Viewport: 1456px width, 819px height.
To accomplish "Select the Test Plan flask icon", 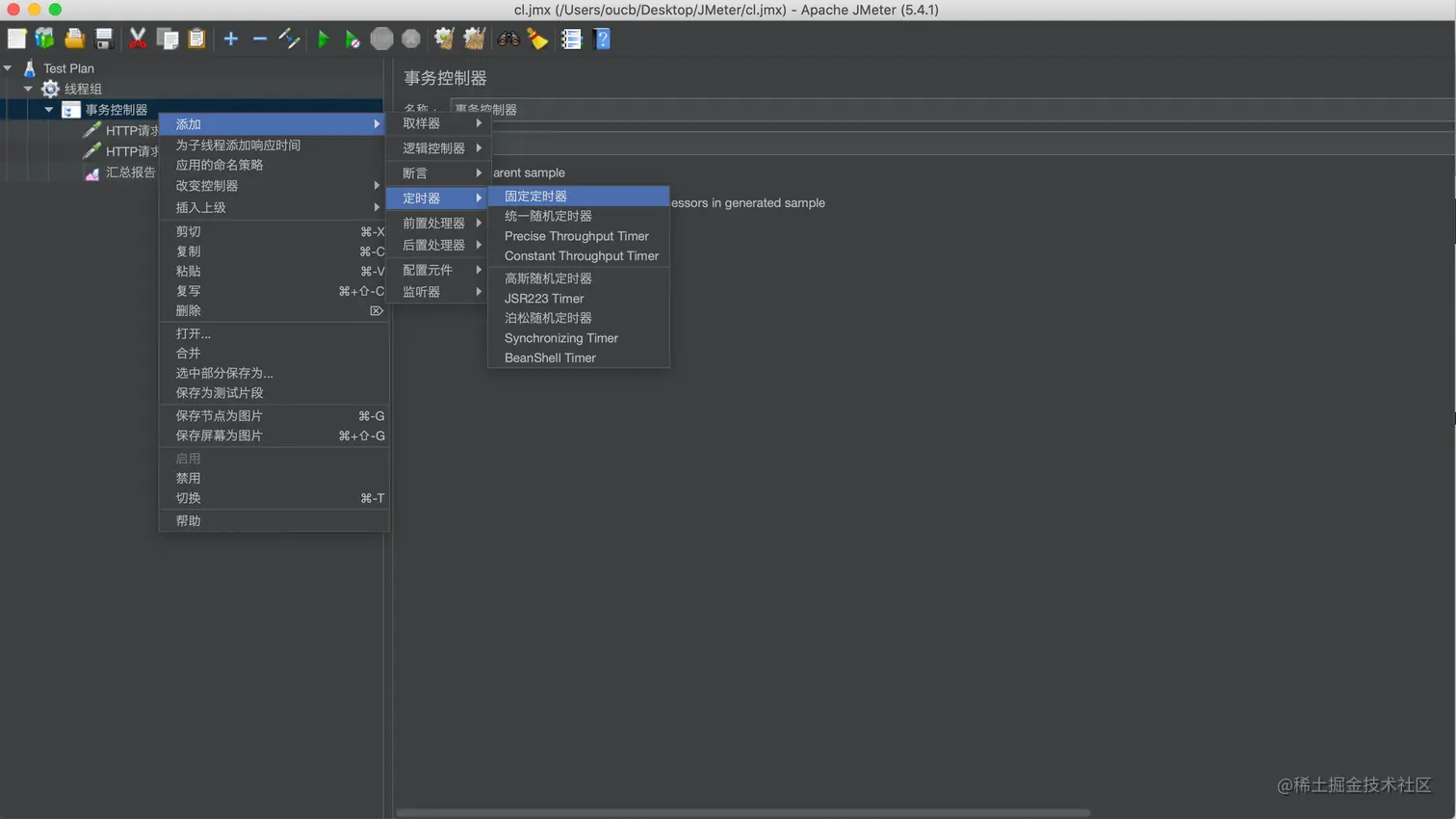I will [30, 68].
